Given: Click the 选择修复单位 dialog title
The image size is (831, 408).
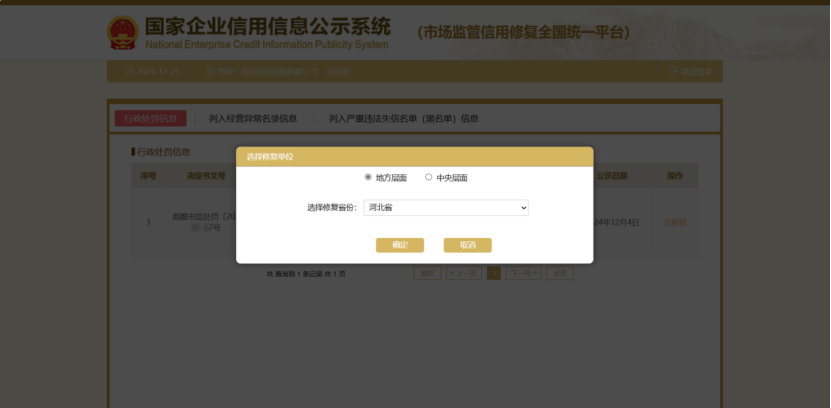Looking at the screenshot, I should [270, 157].
